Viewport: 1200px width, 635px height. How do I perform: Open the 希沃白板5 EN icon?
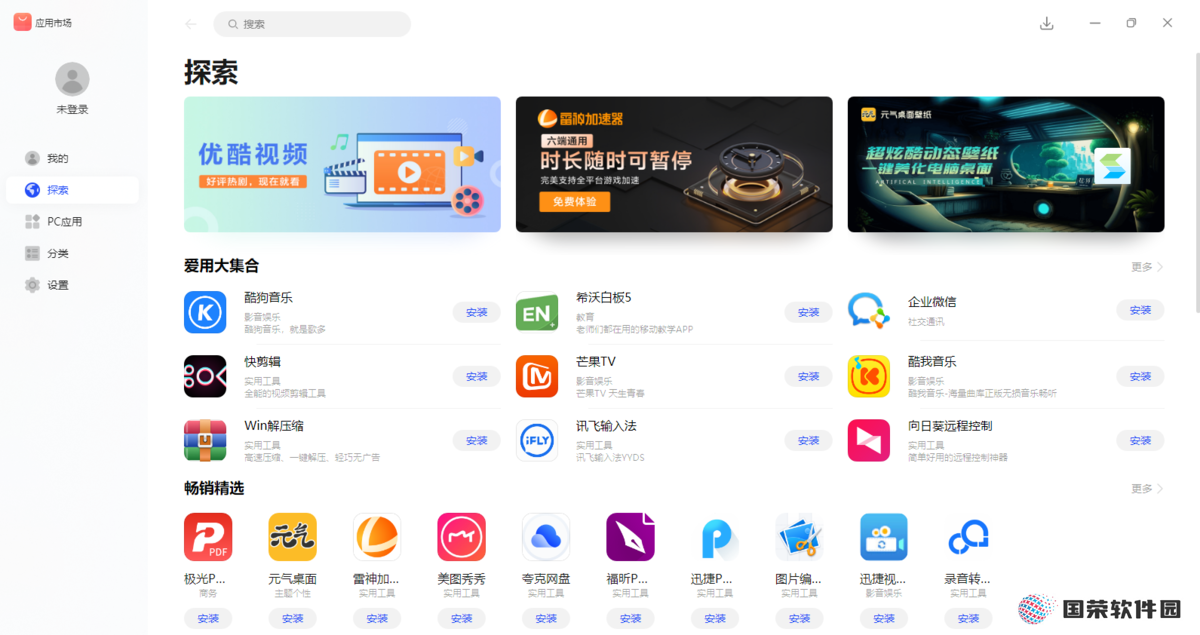click(537, 312)
